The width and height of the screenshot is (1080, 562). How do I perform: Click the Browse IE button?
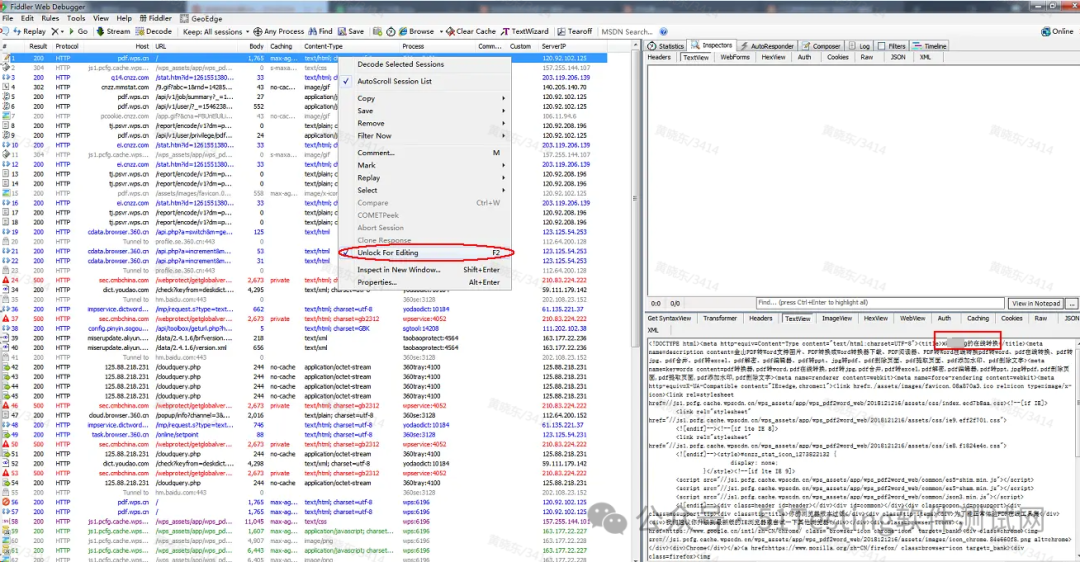coord(416,32)
